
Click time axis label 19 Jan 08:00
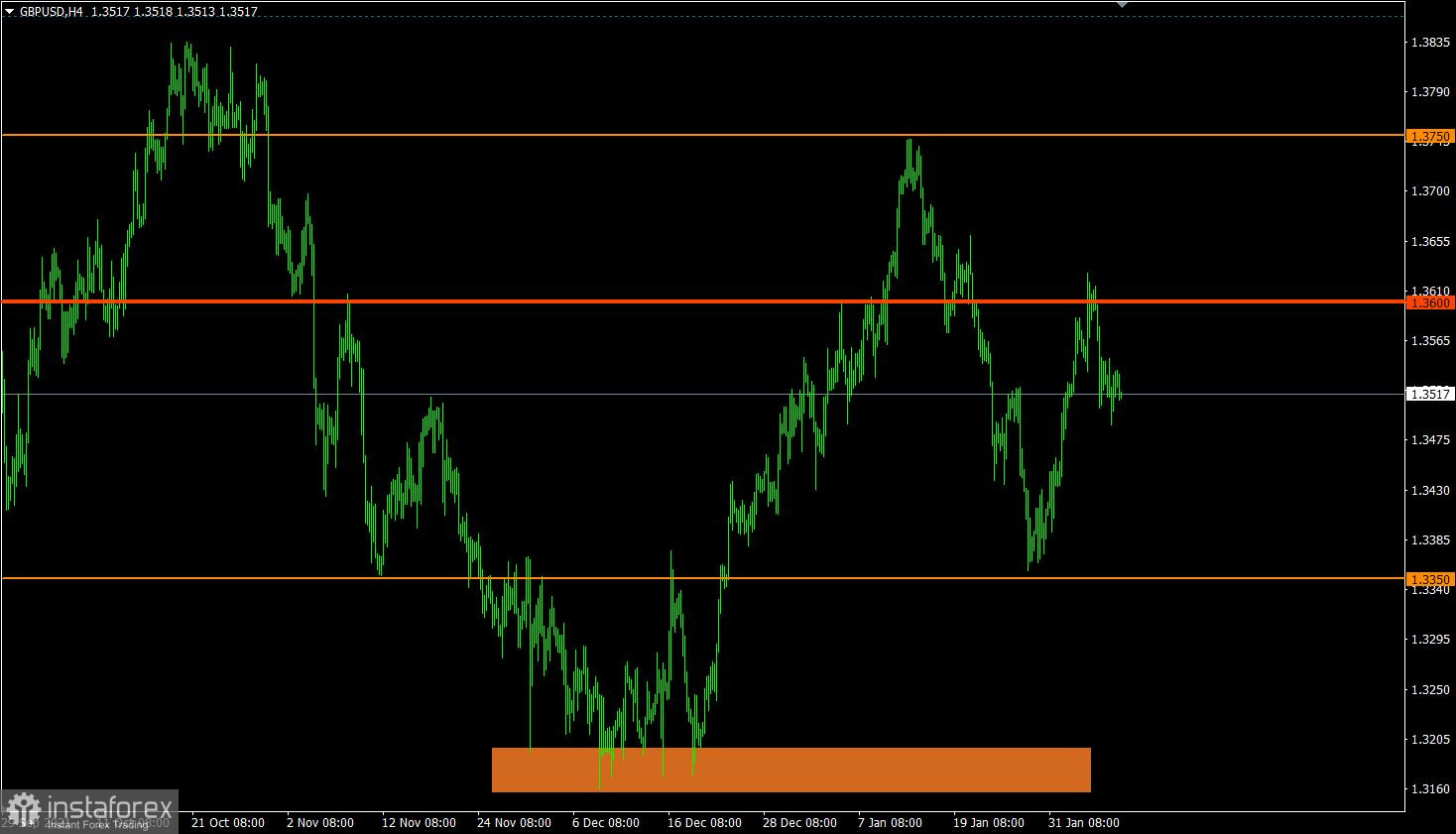[x=989, y=823]
